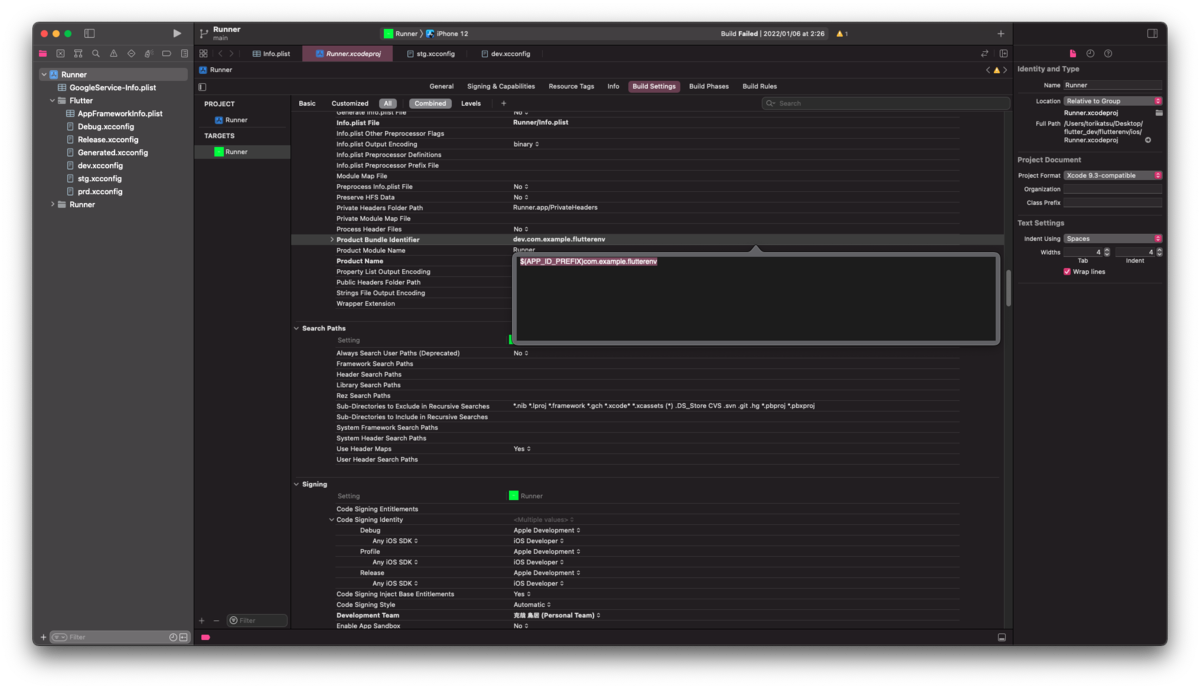Screen dimensions: 1200x689
Task: Click the Library plus button in toolbar
Action: click(1000, 33)
